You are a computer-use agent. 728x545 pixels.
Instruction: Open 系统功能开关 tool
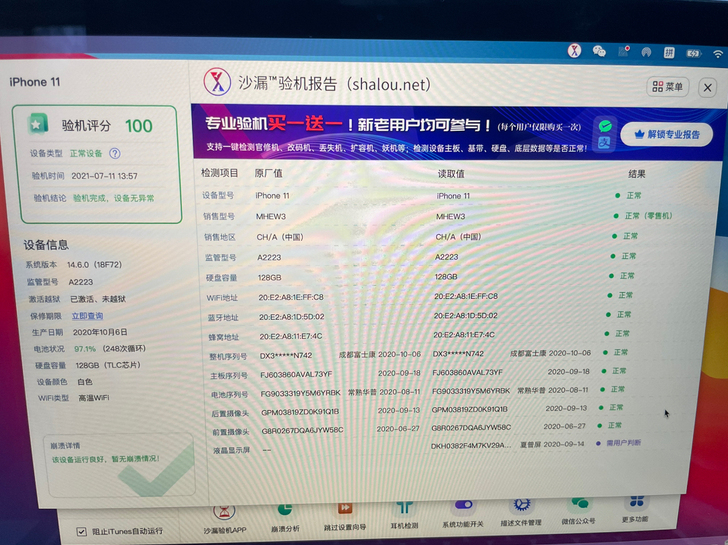[x=463, y=513]
